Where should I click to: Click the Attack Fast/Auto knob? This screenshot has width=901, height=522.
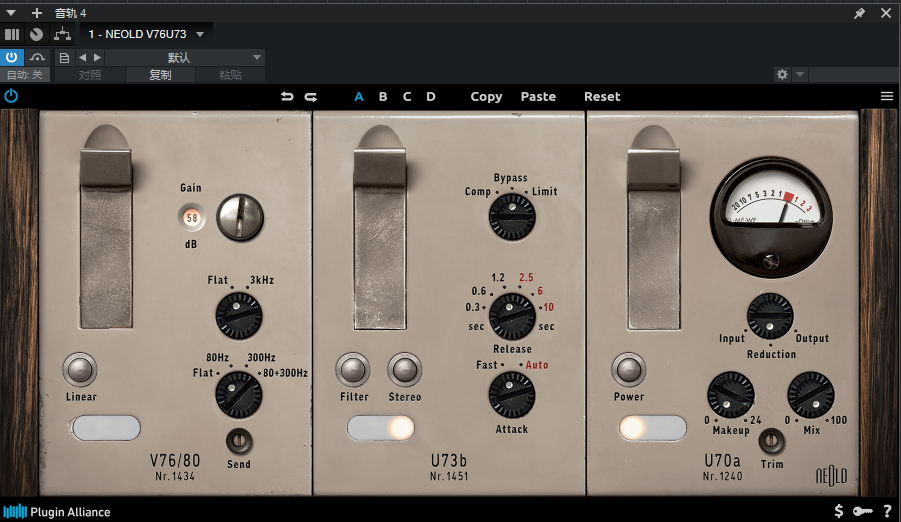(x=511, y=394)
